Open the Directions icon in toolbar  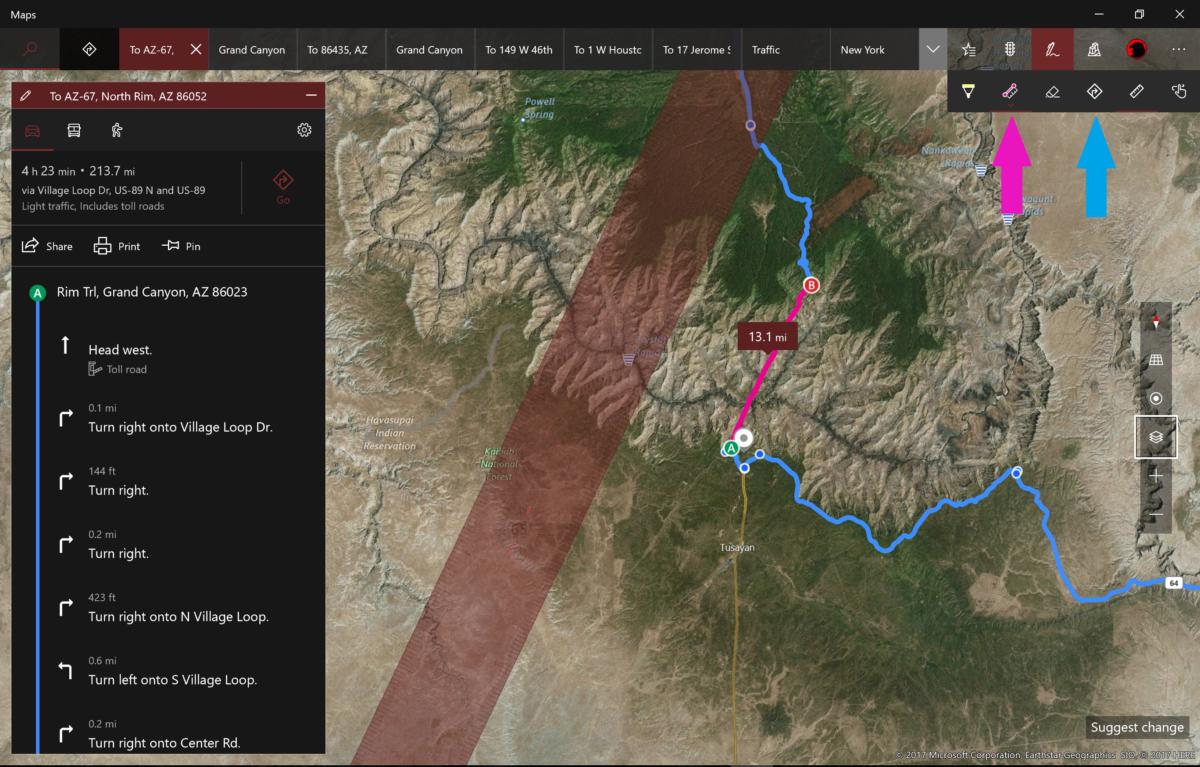(89, 49)
